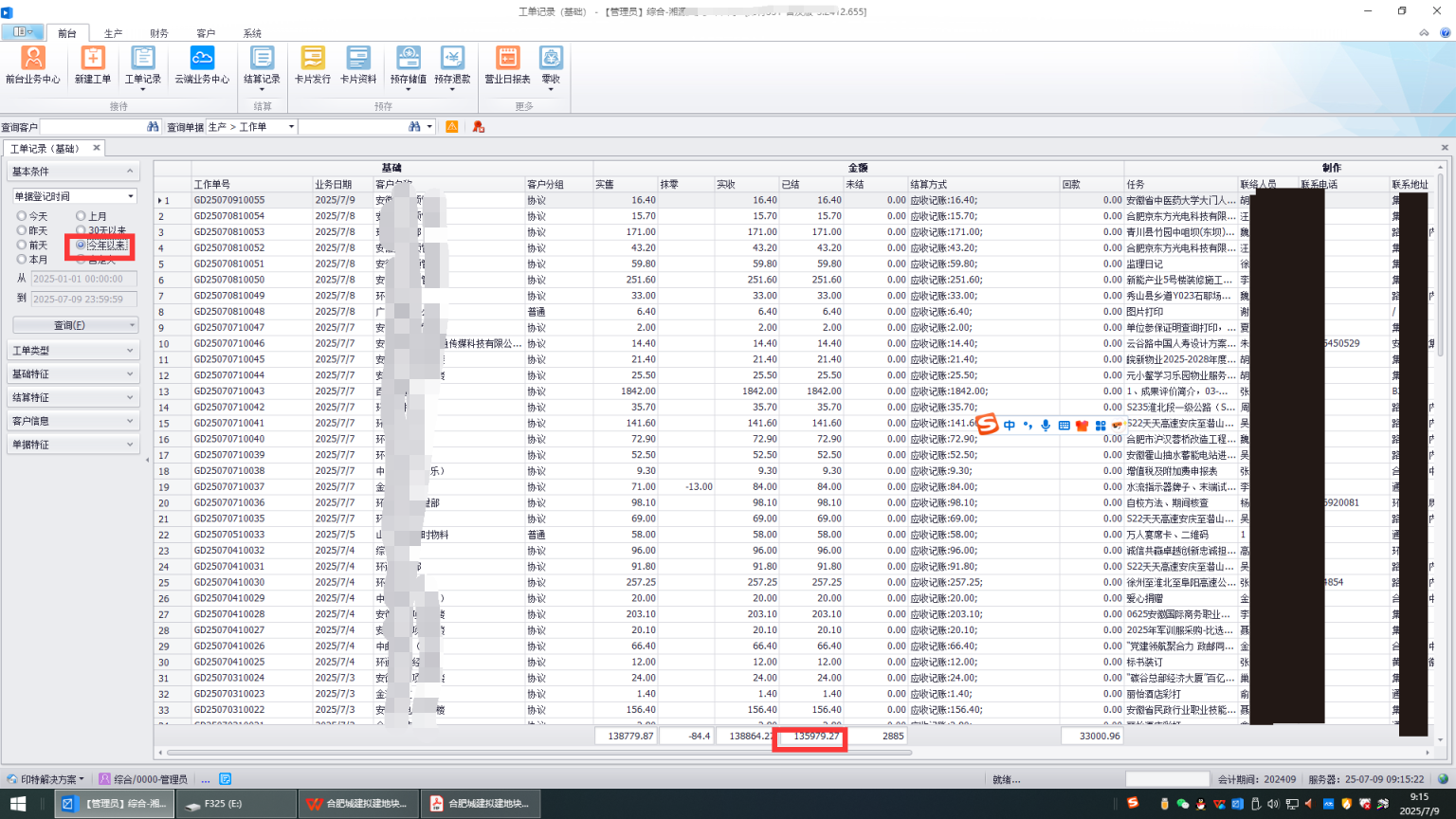Click the 查询单据 search input field
Image resolution: width=1456 pixels, height=819 pixels.
click(x=353, y=126)
